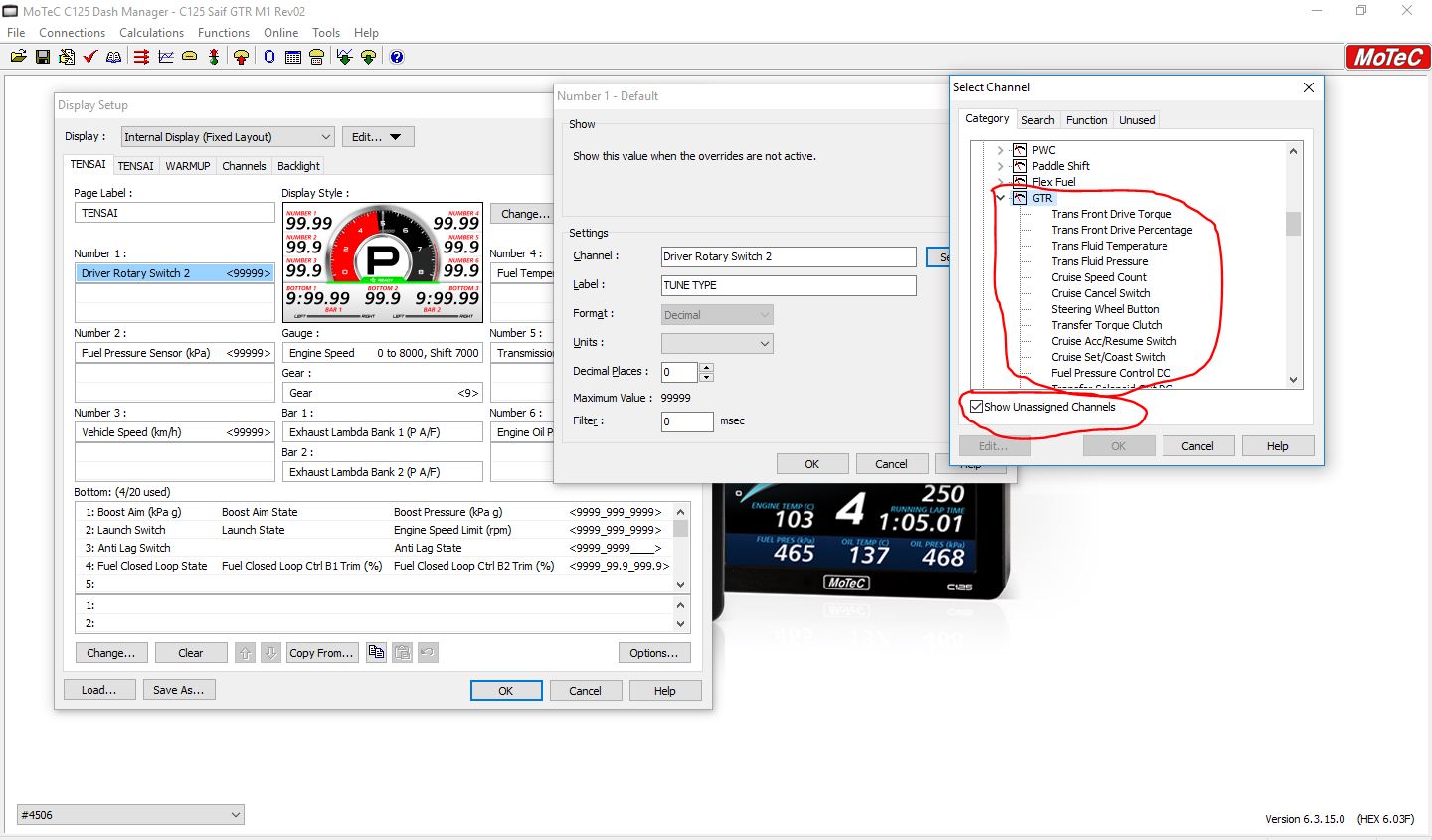This screenshot has height=840, width=1432.
Task: Click the red check mark toolbar icon
Action: [90, 57]
